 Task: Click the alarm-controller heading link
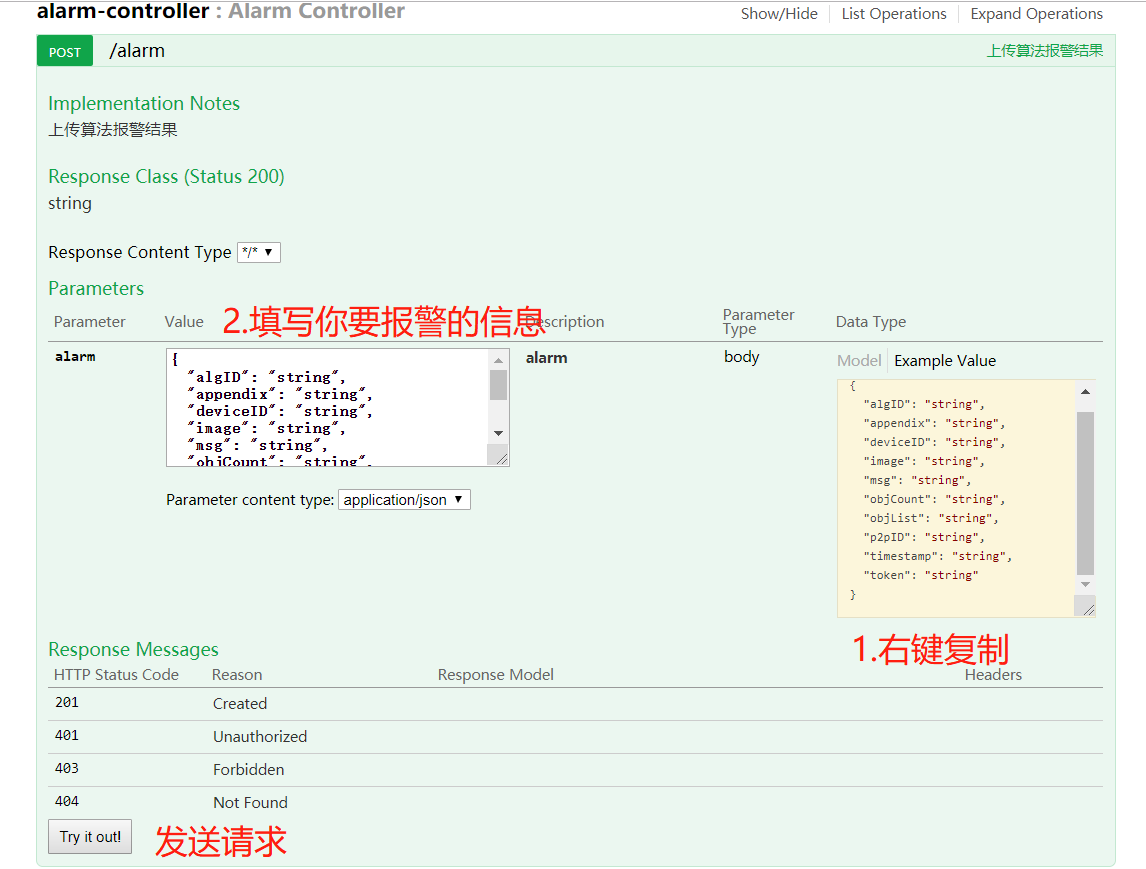click(x=123, y=11)
